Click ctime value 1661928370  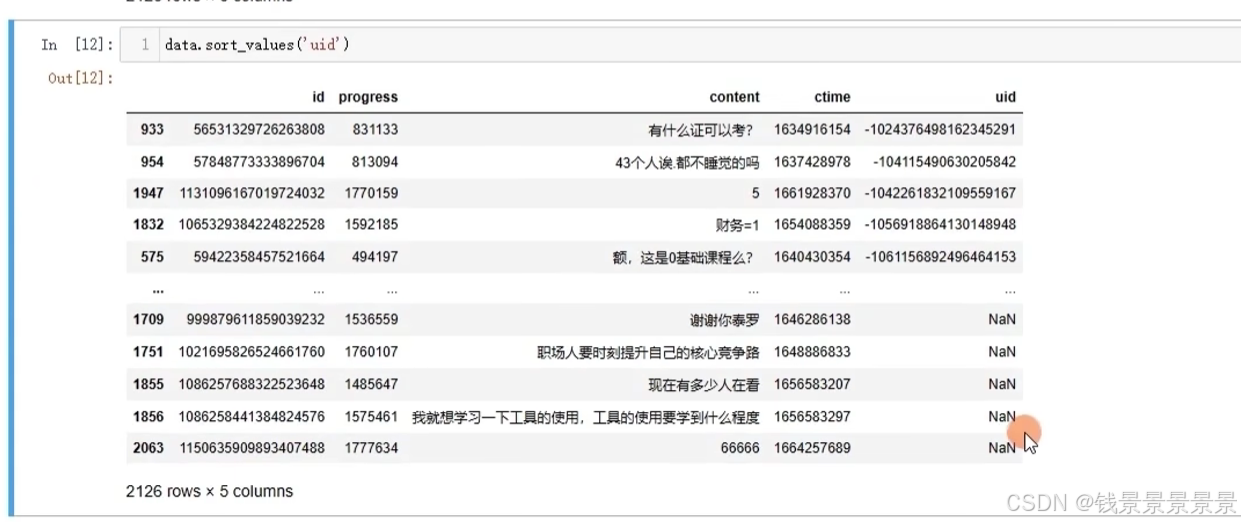812,193
